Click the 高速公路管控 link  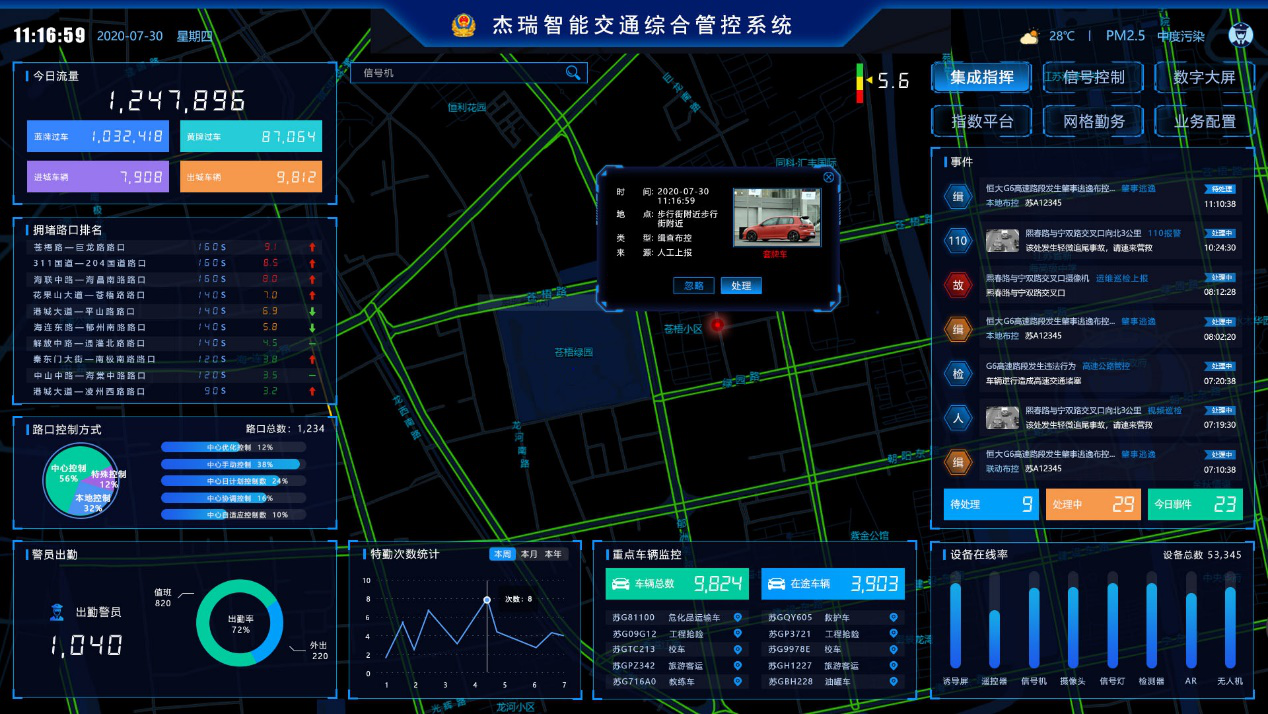1105,366
